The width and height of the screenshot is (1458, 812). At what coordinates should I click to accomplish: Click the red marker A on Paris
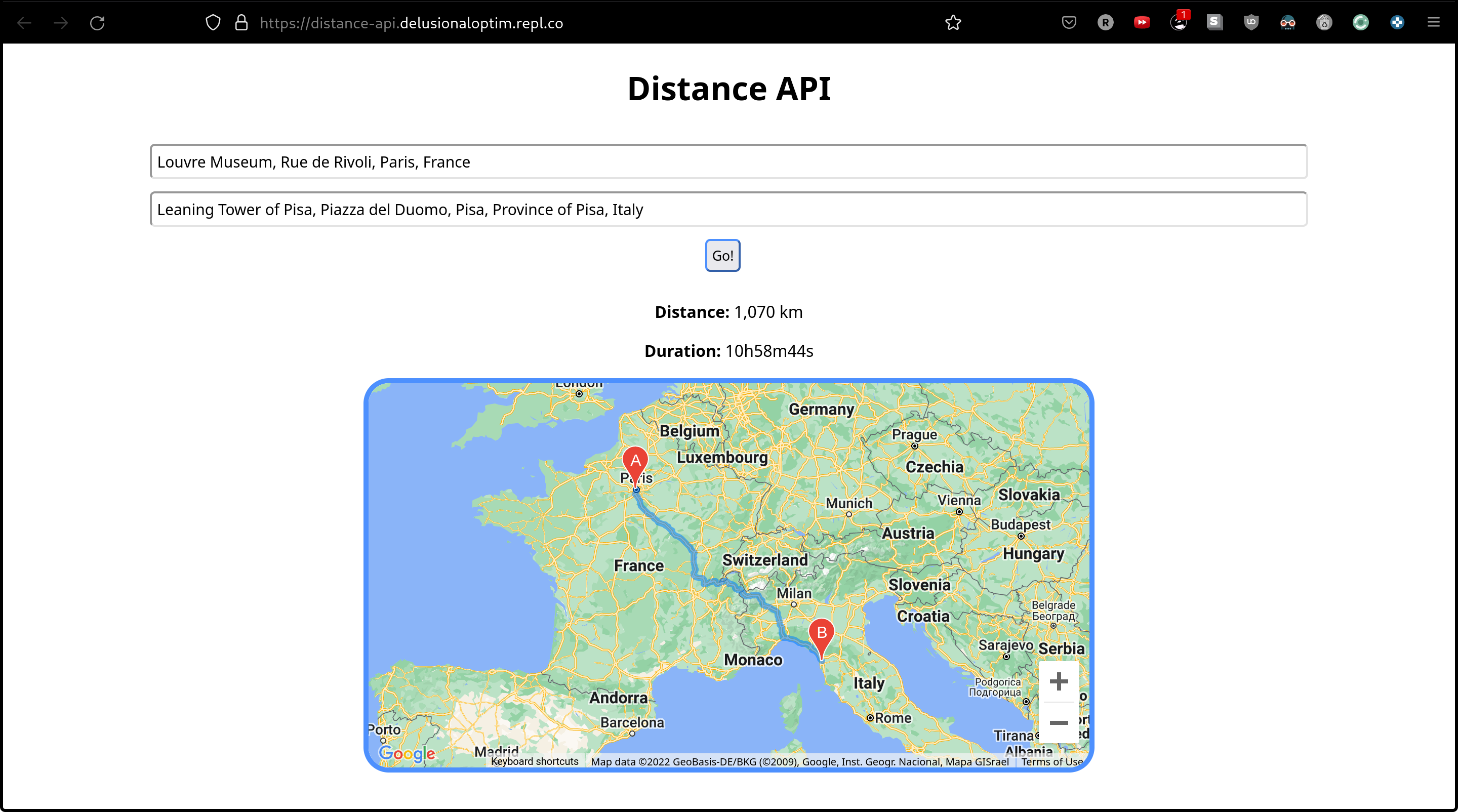[x=635, y=463]
